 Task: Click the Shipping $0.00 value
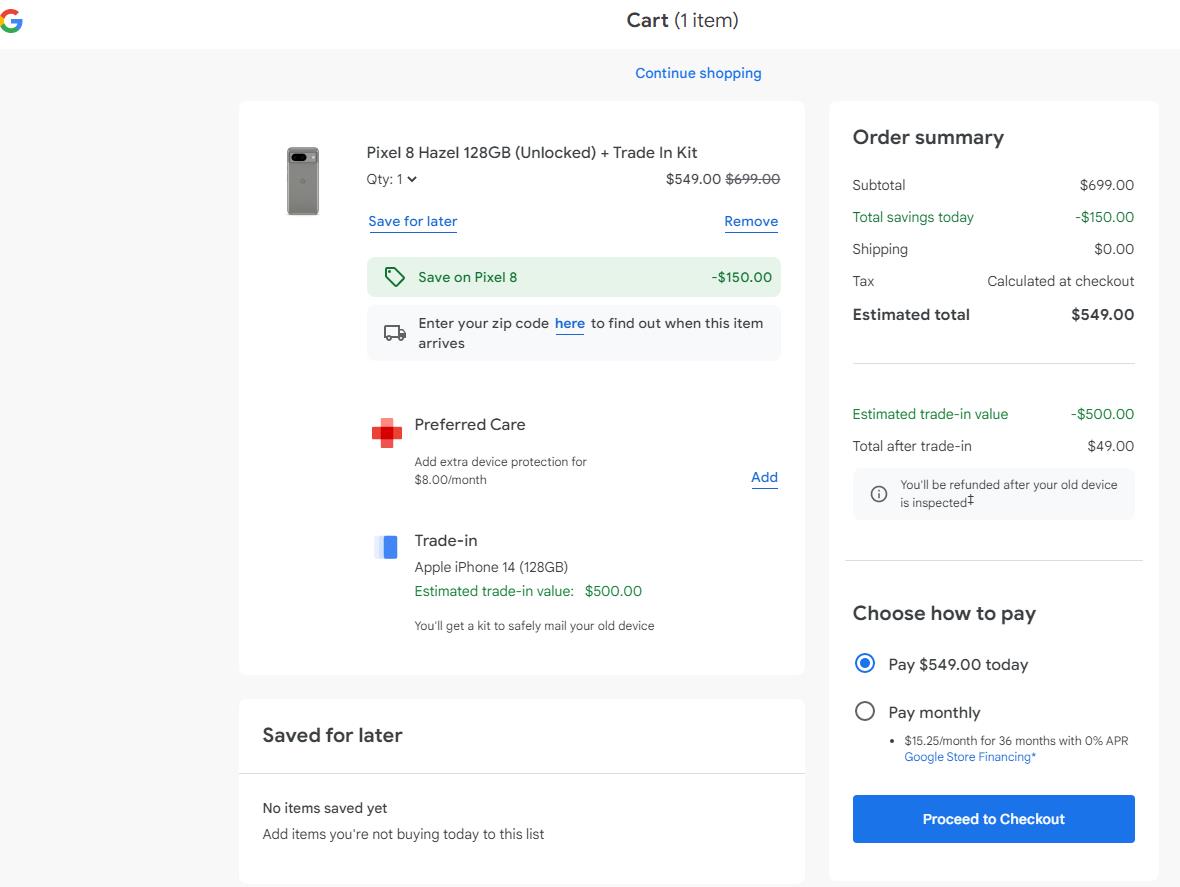[x=1114, y=249]
